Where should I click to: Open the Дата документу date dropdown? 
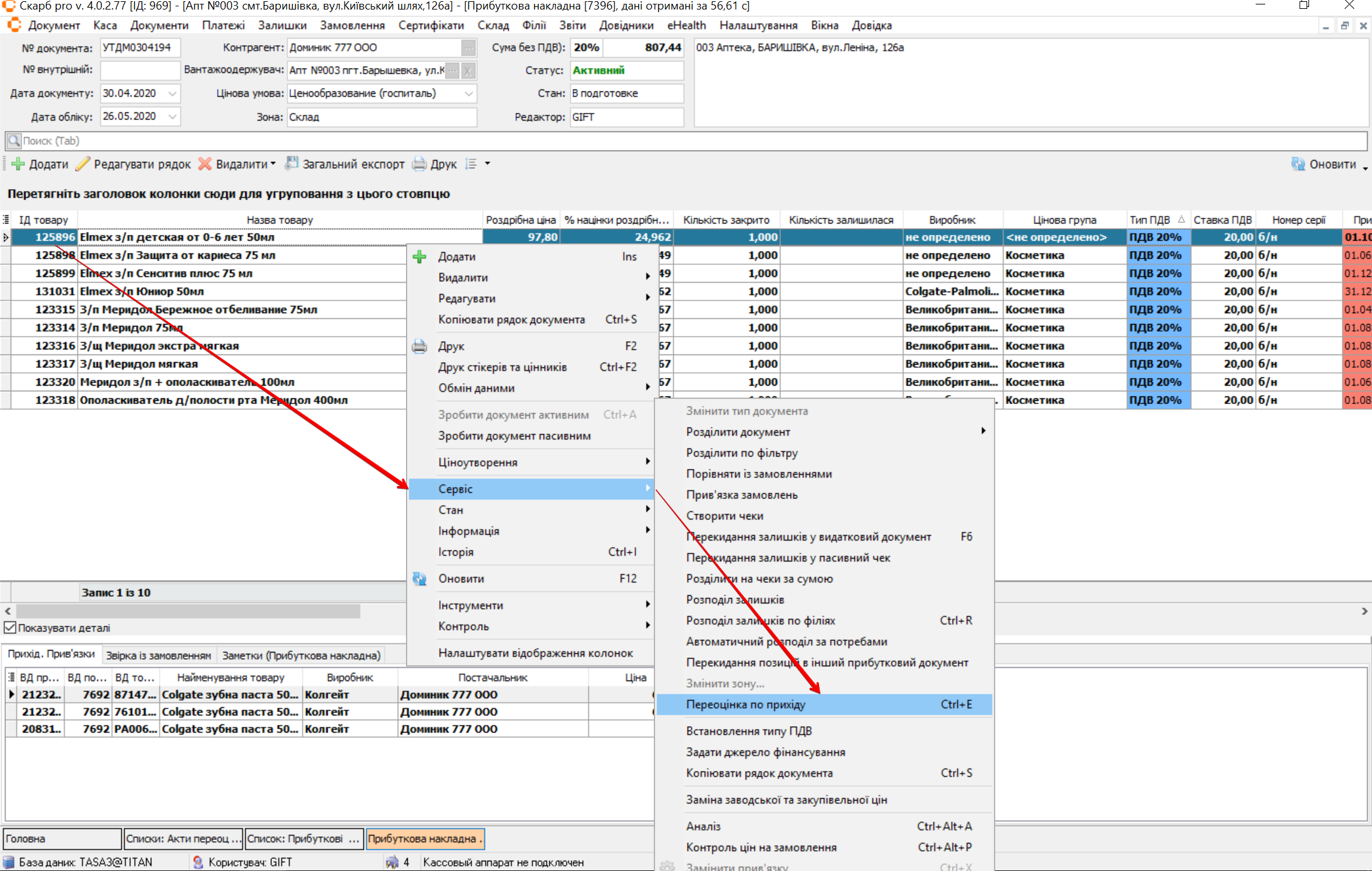(172, 93)
